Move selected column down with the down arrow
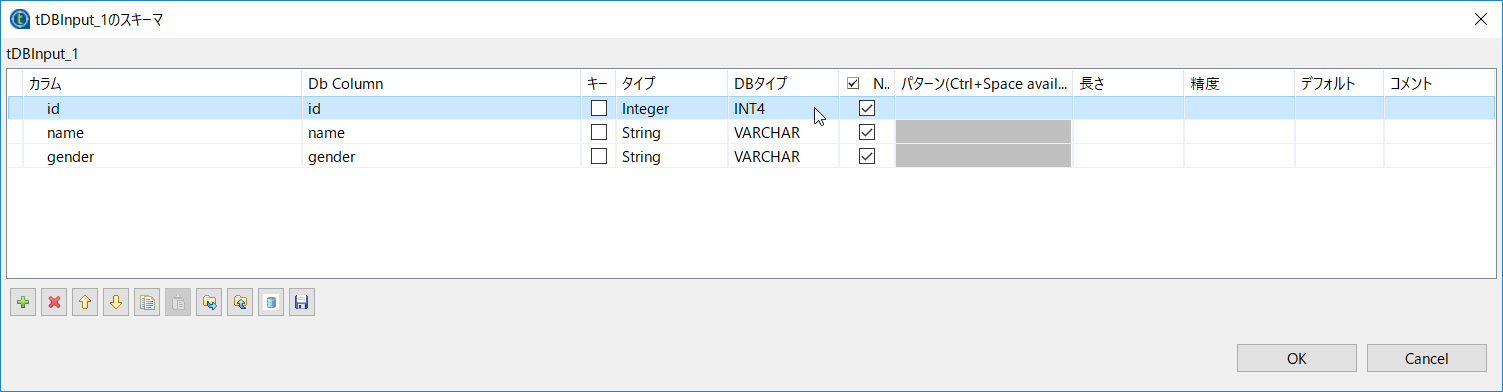This screenshot has height=392, width=1503. [116, 302]
